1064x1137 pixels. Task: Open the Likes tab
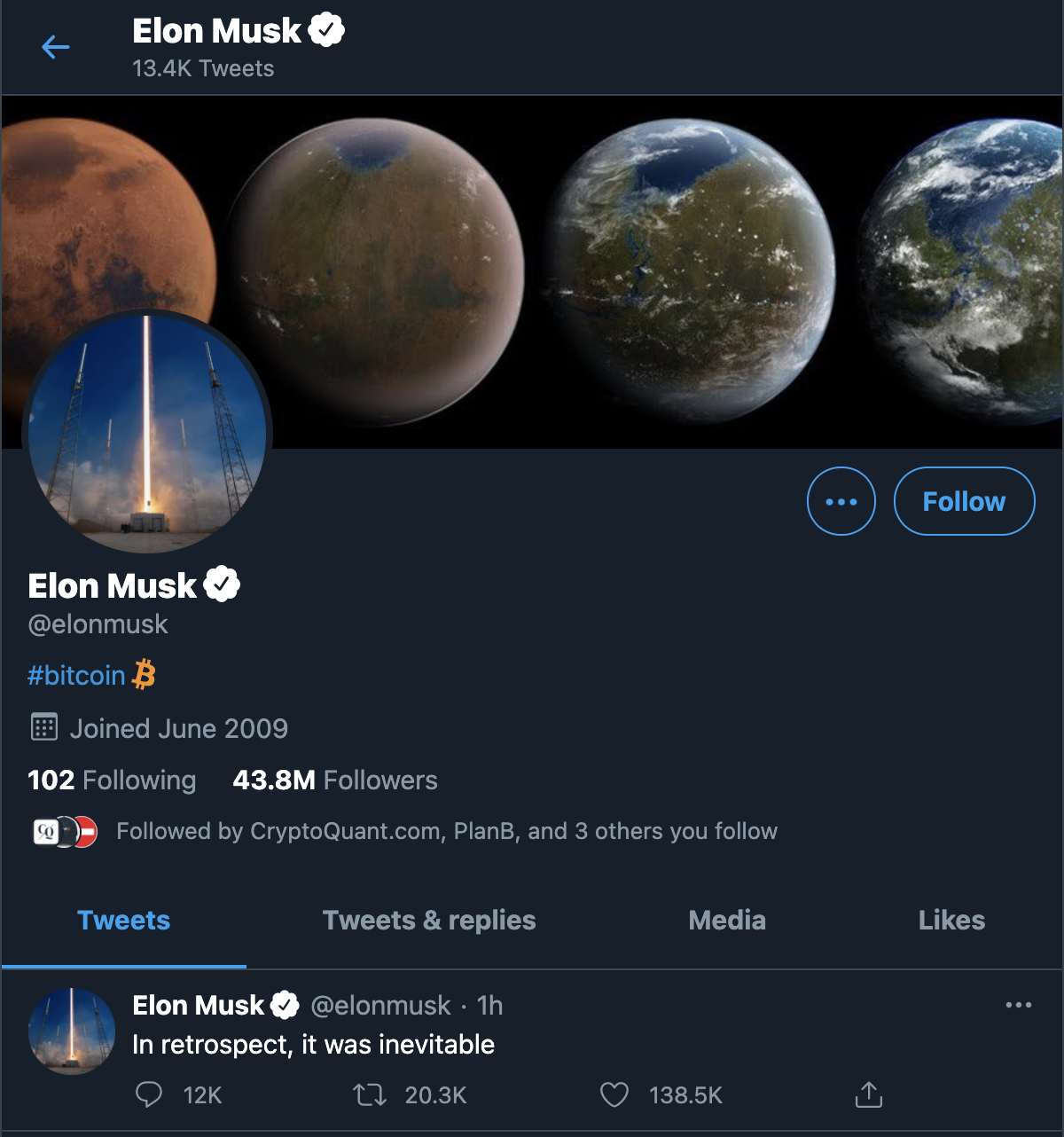point(951,921)
